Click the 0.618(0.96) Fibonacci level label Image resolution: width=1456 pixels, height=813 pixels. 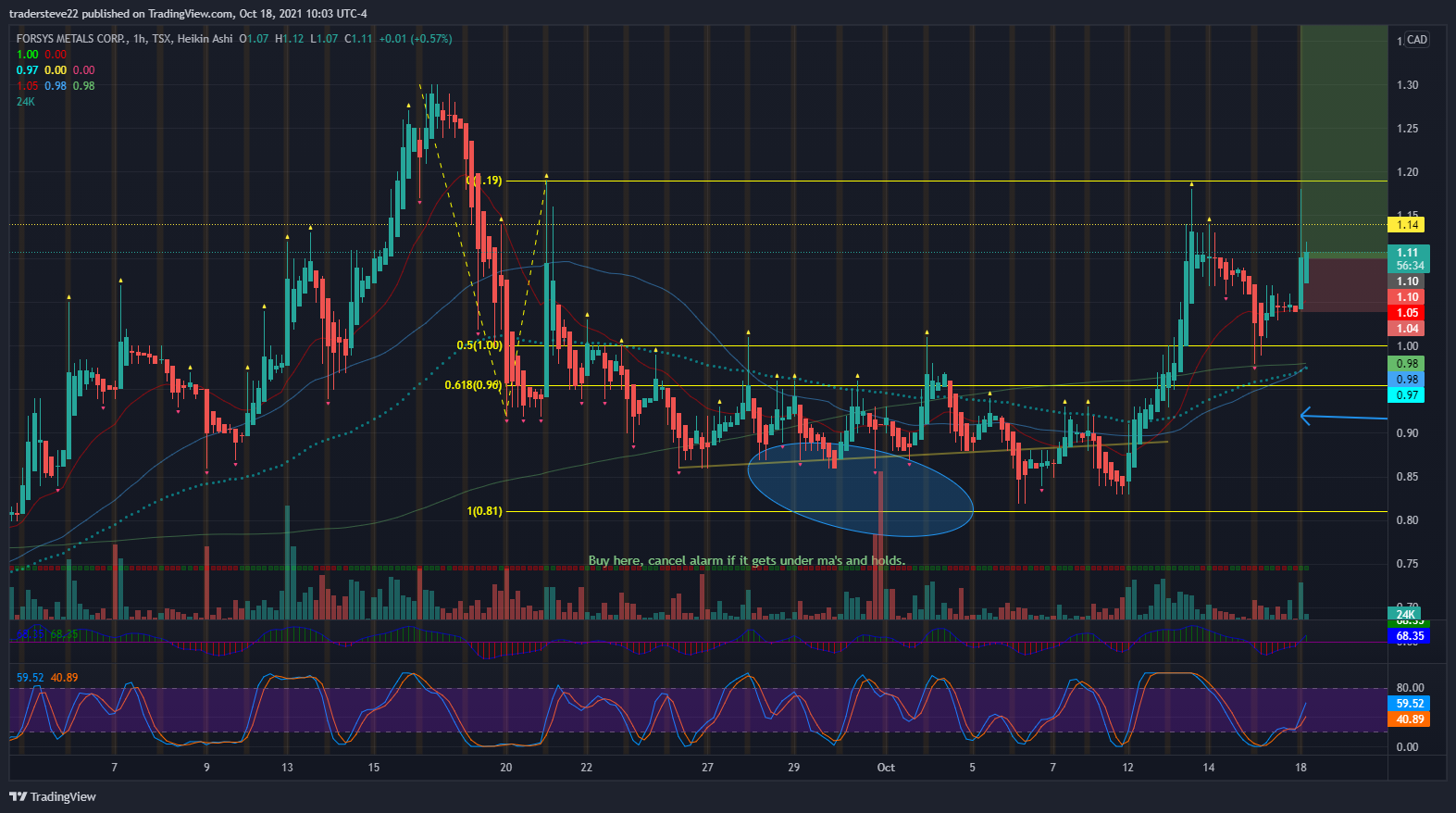[x=473, y=385]
